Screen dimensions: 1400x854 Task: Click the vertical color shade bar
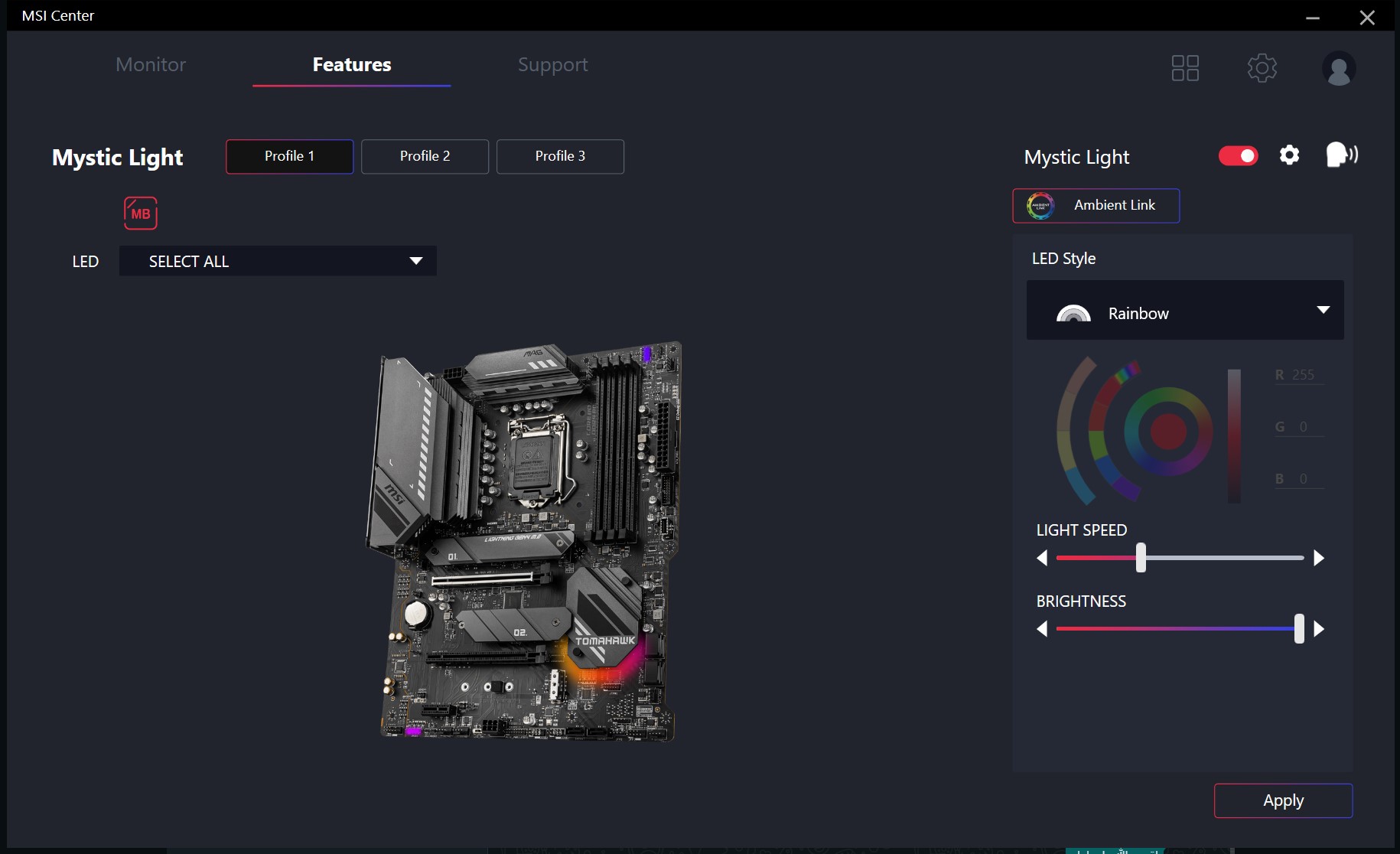tap(1234, 436)
